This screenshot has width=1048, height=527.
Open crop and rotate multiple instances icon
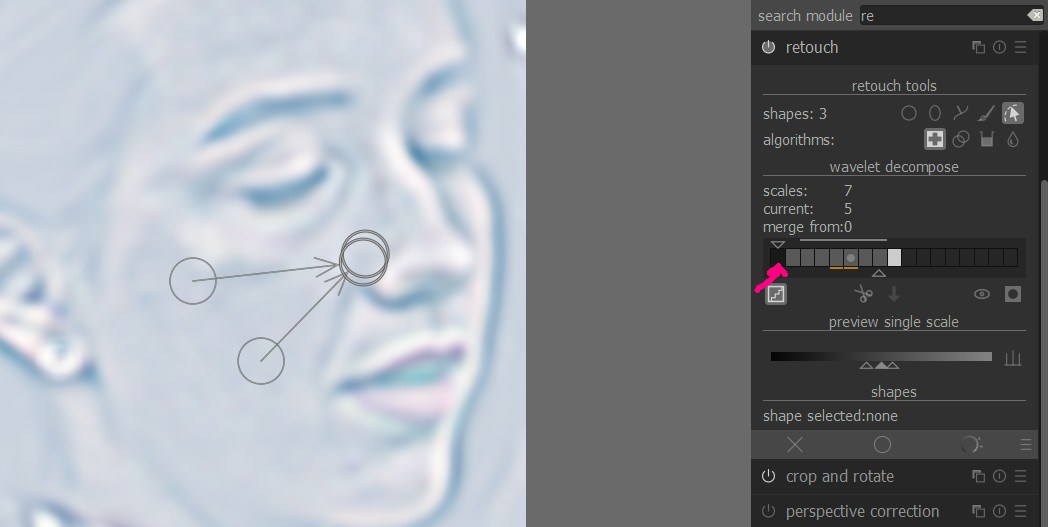(978, 476)
